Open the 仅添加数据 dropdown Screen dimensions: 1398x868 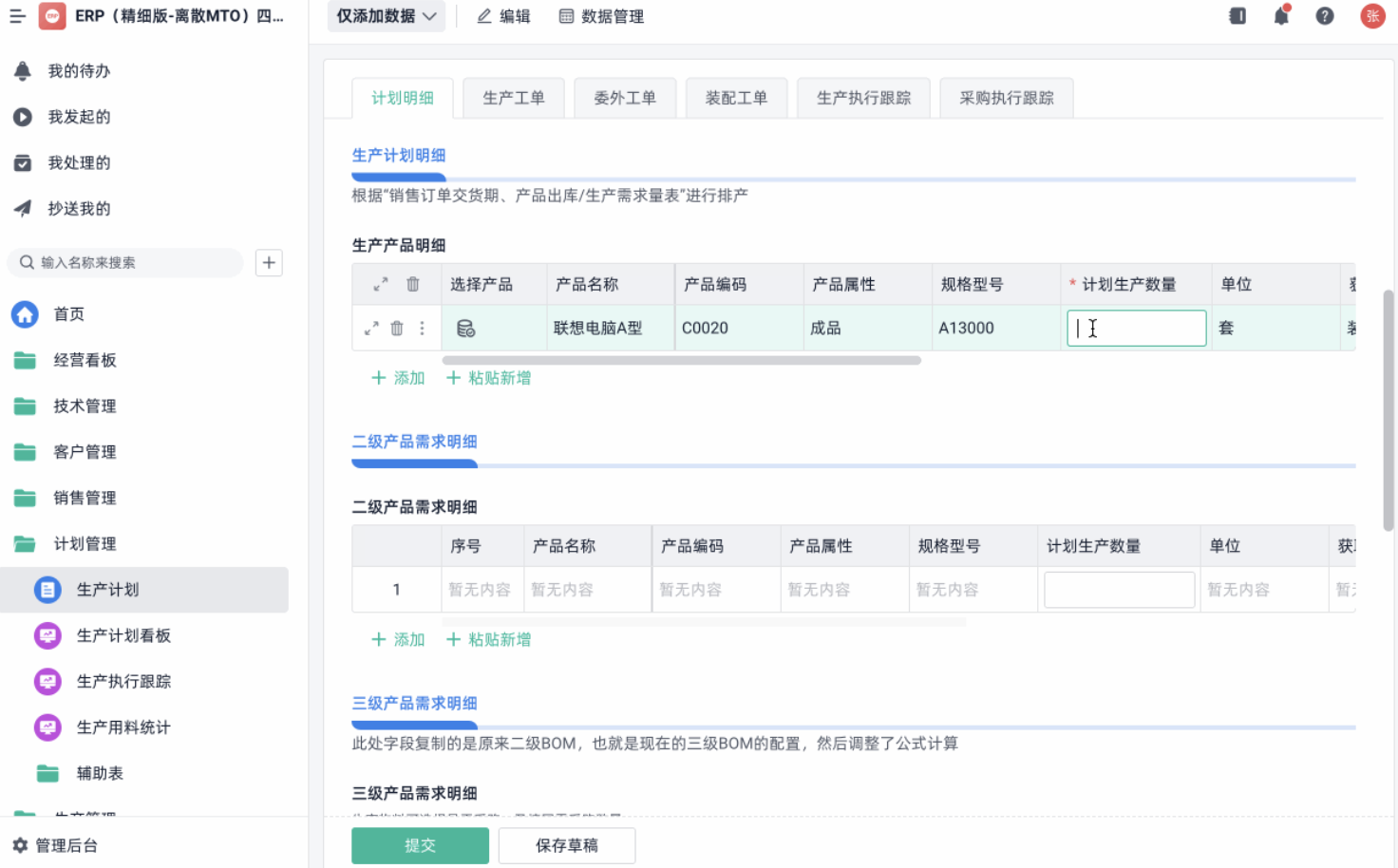click(386, 16)
